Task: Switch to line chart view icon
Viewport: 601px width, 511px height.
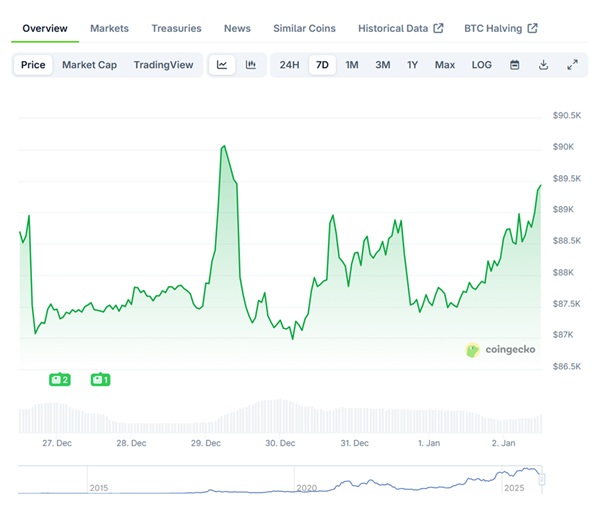Action: point(222,65)
